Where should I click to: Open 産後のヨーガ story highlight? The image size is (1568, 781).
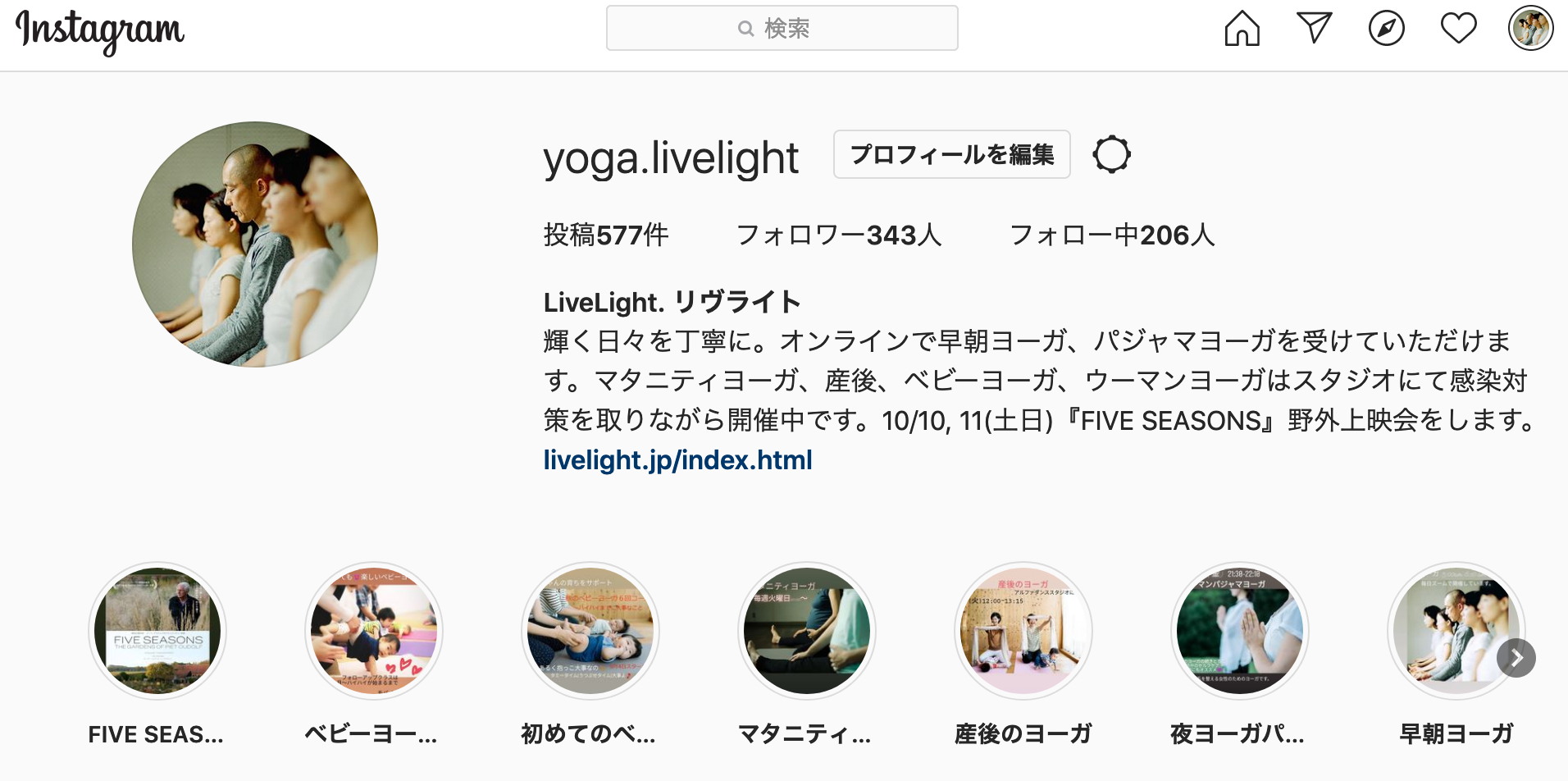[x=1023, y=654]
